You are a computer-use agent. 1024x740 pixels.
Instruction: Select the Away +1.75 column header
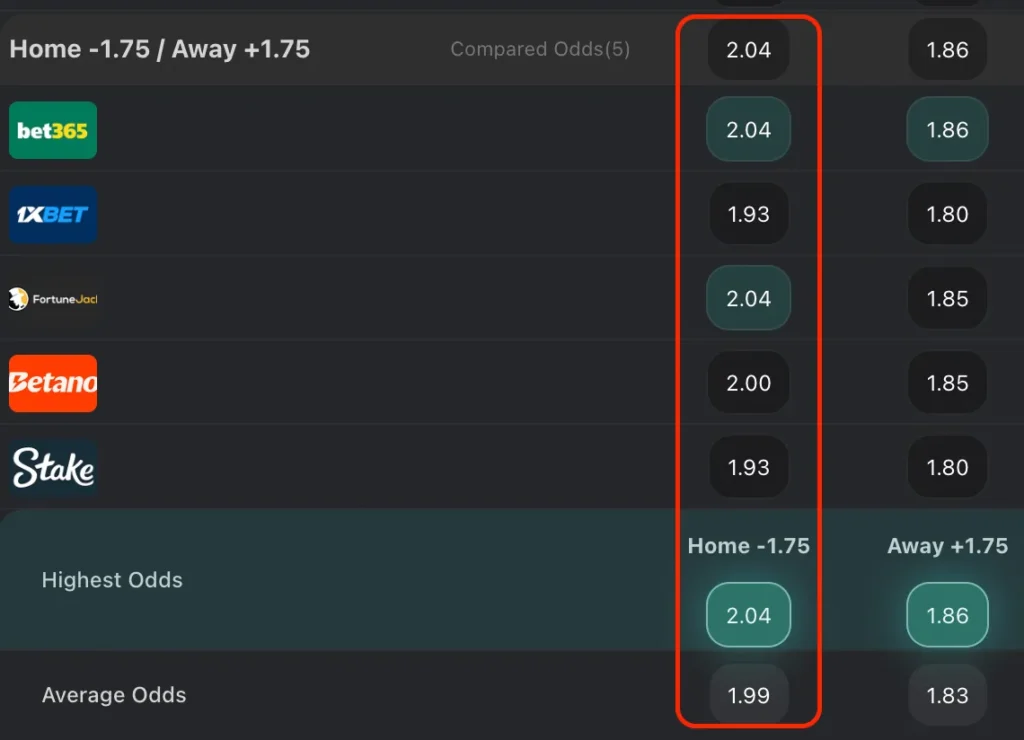click(x=947, y=546)
